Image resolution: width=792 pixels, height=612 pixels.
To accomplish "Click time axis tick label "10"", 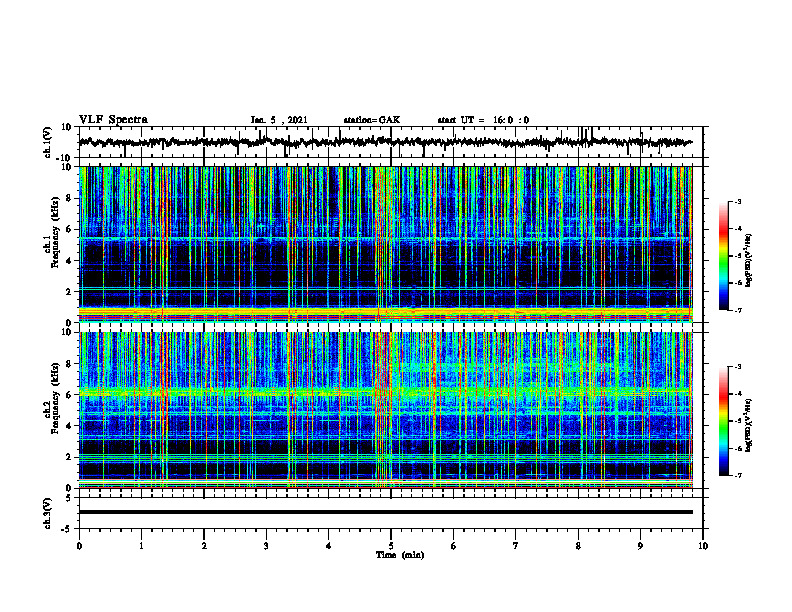I will coord(703,546).
